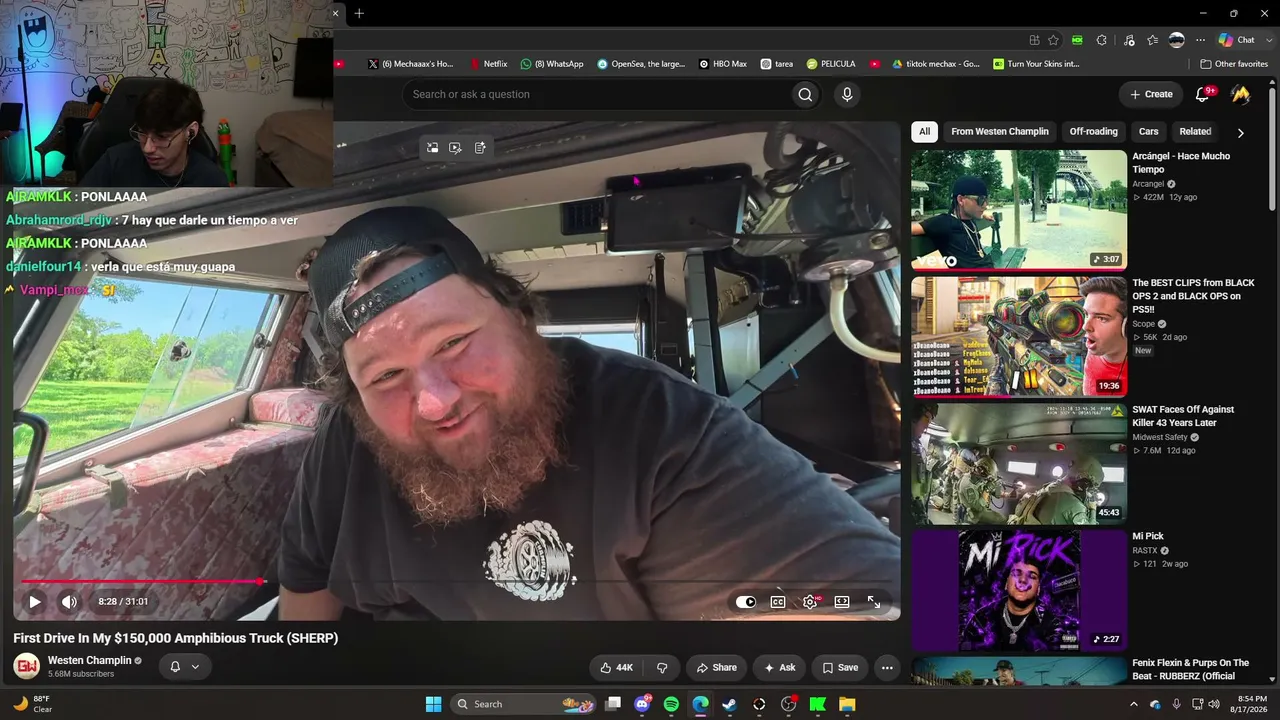Open browser settings and more ellipsis
Screen dimensions: 1280x720
click(1200, 40)
